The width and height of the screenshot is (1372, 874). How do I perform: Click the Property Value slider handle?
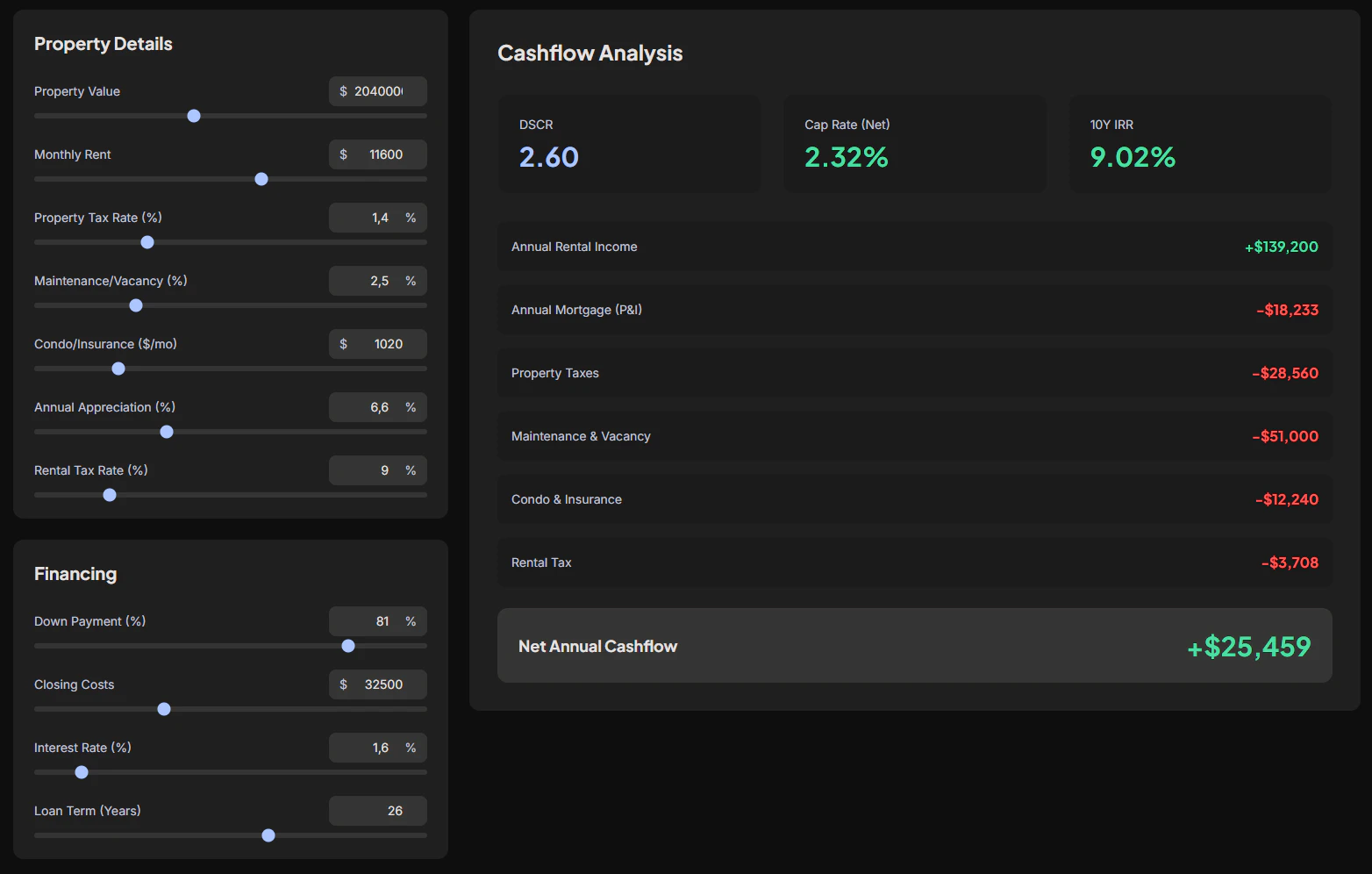point(194,116)
